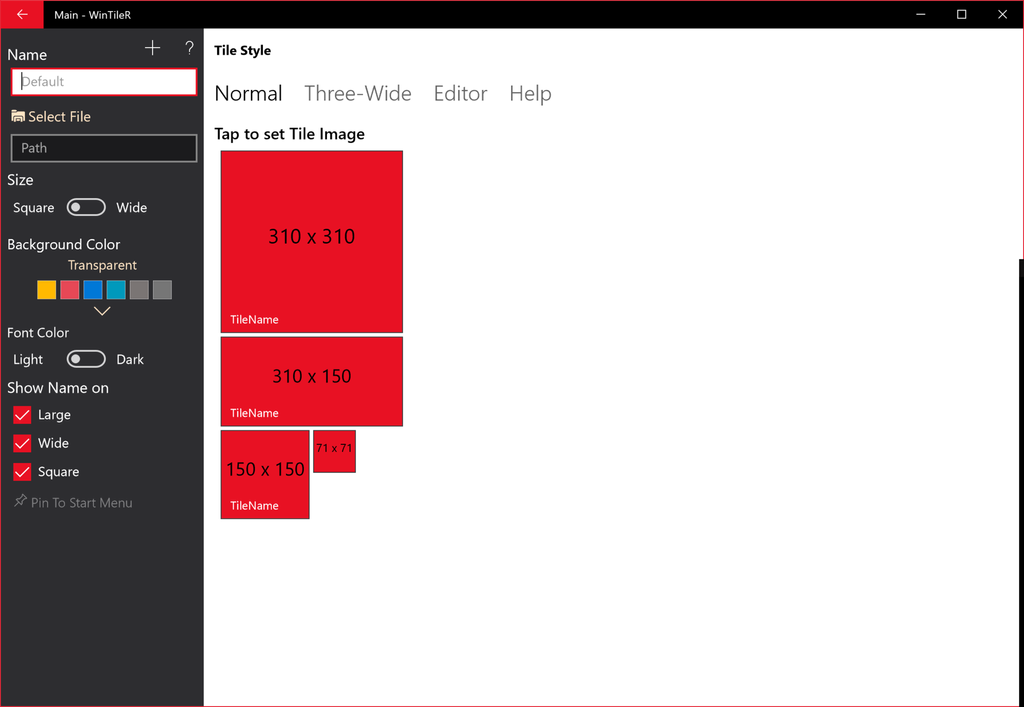
Task: Expand the background color palette chevron
Action: coord(101,310)
